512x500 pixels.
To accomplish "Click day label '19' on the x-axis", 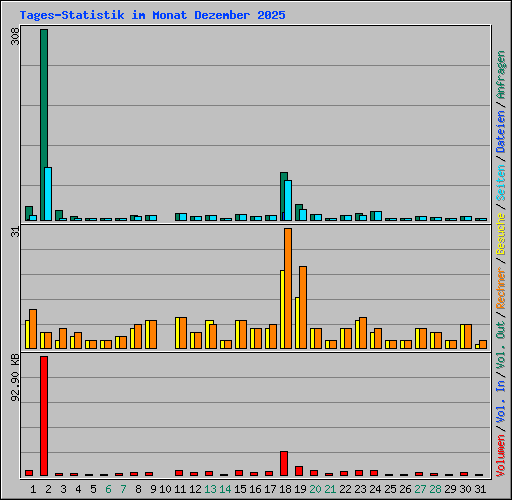I will coord(300,489).
